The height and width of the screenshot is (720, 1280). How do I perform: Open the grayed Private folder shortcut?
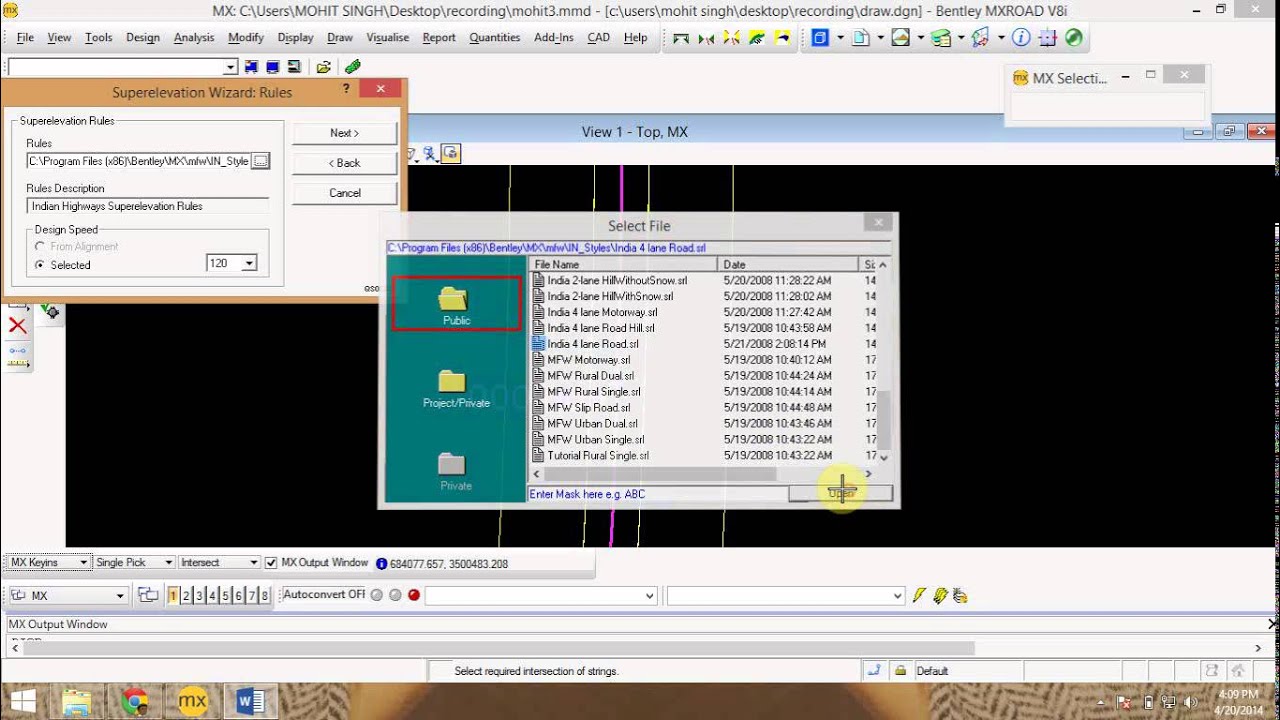[455, 471]
